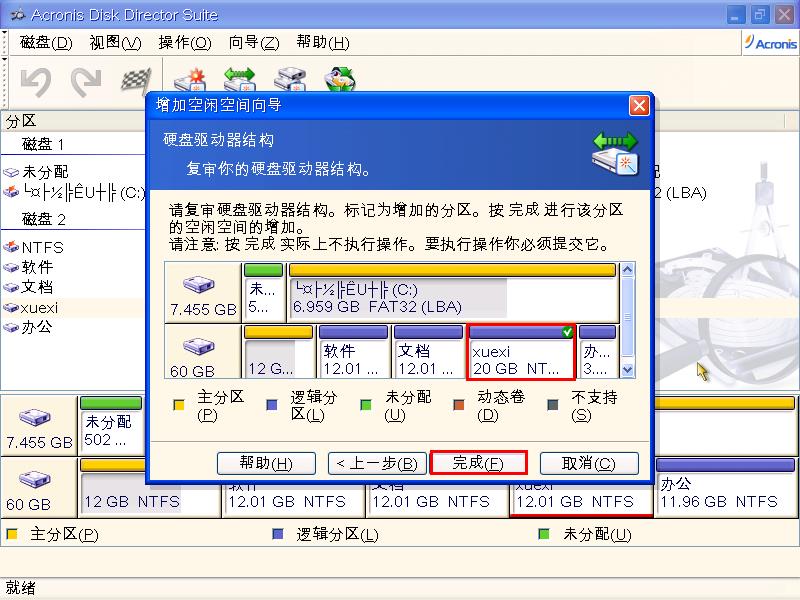Open the 帮助(H) menu
This screenshot has height=600, width=800.
(323, 42)
